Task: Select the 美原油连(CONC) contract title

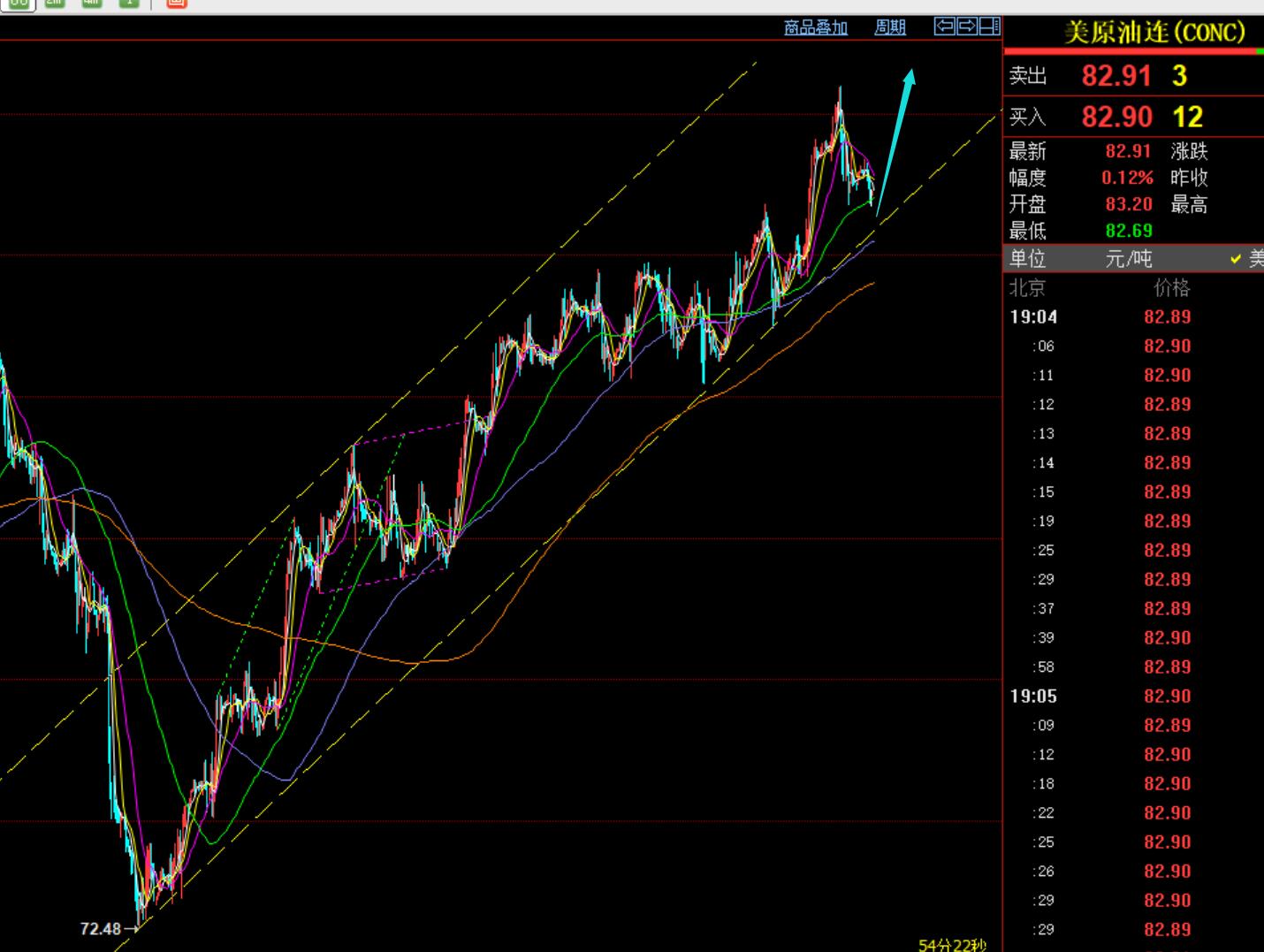Action: coord(1154,33)
